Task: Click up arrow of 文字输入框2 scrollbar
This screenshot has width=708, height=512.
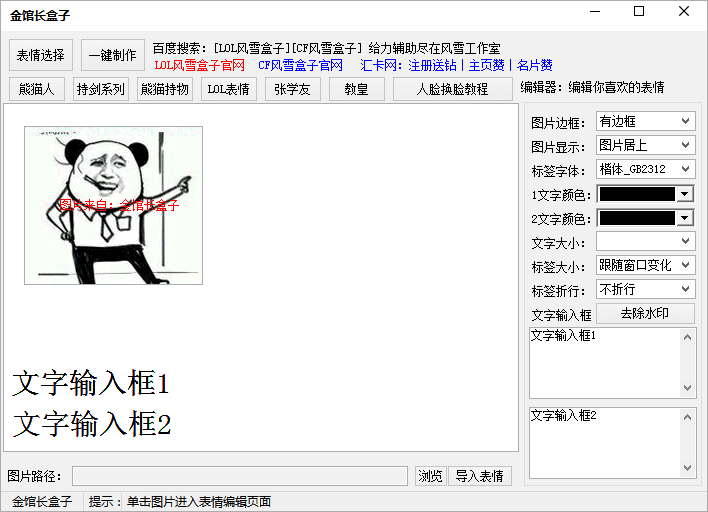Action: point(688,417)
